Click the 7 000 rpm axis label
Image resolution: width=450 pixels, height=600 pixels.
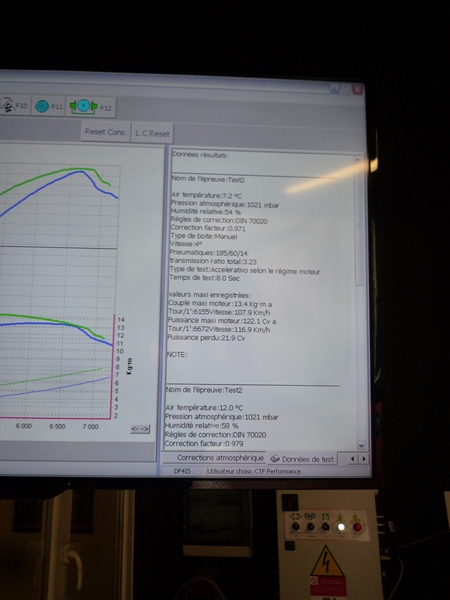coord(90,426)
